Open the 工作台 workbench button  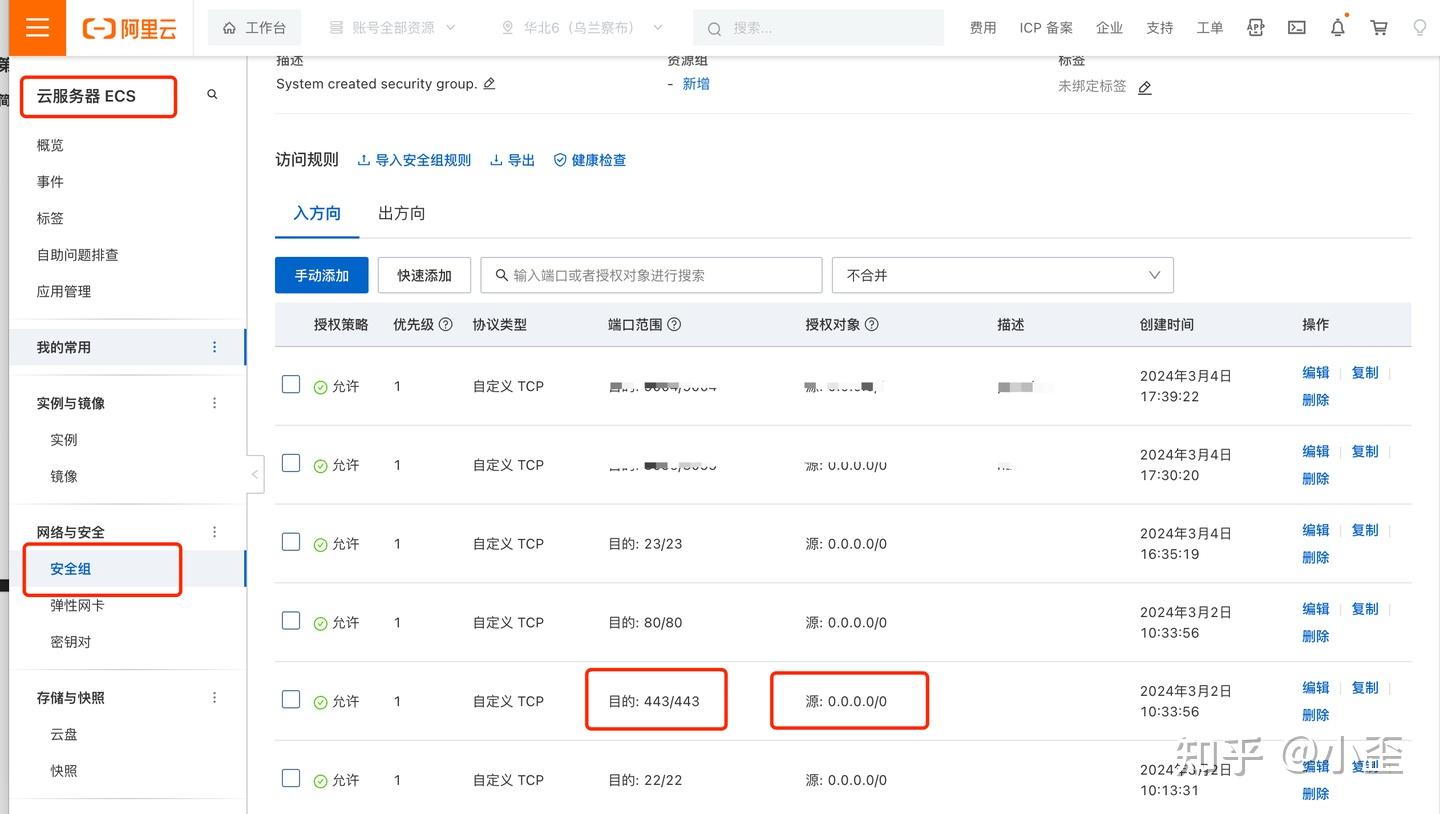(254, 28)
